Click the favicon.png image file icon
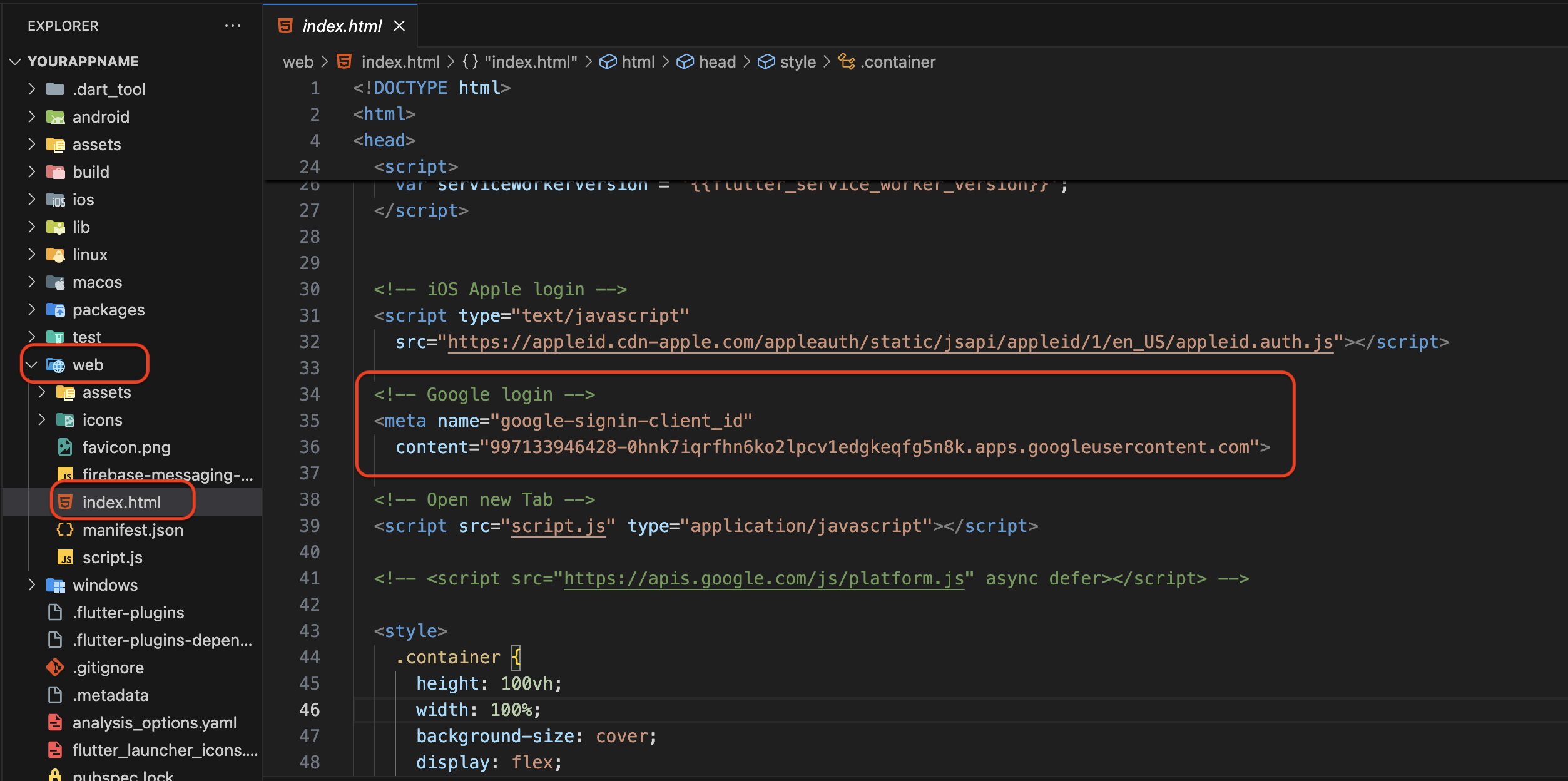The height and width of the screenshot is (781, 1568). pos(65,447)
